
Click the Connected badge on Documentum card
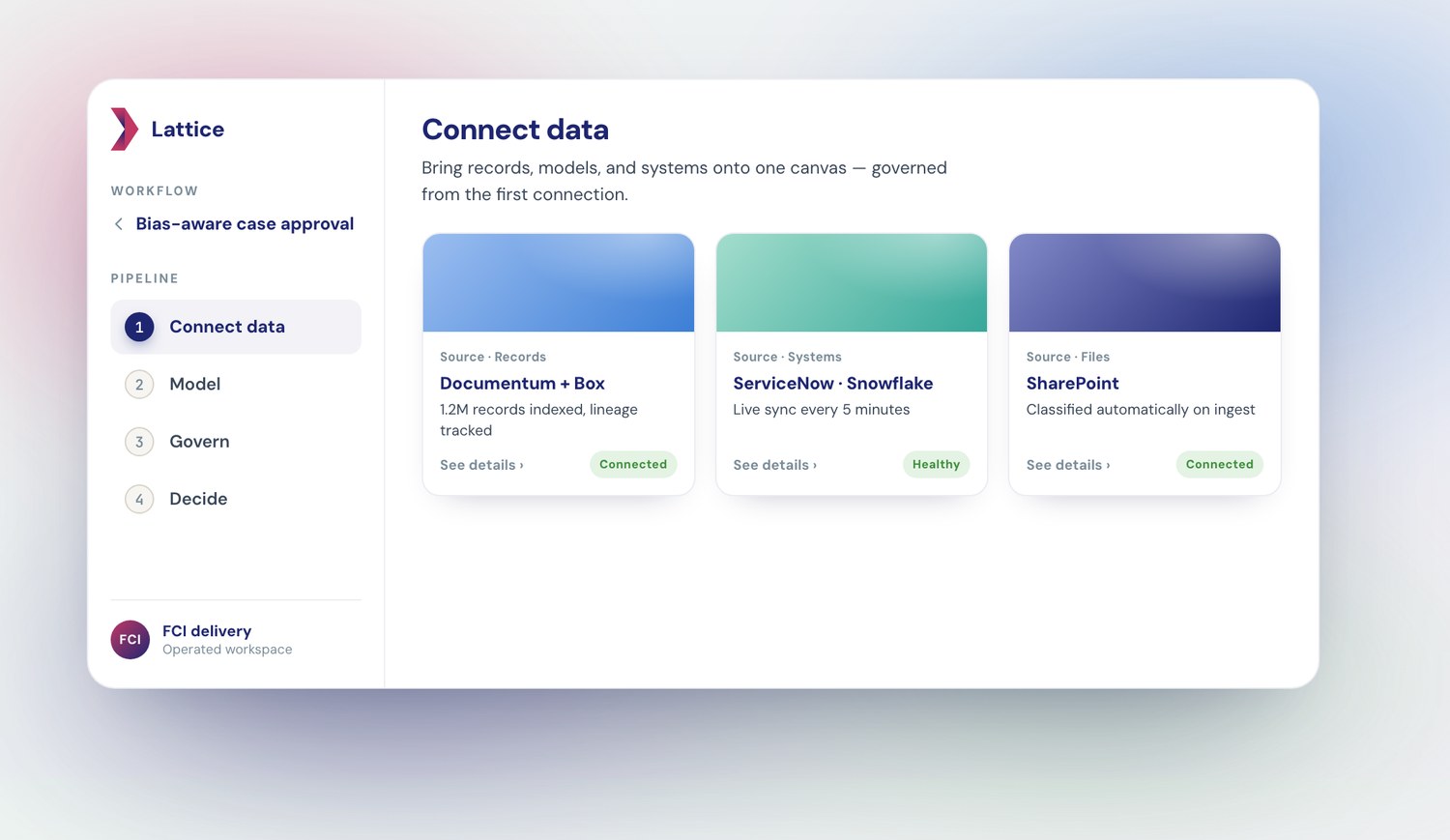[x=633, y=464]
